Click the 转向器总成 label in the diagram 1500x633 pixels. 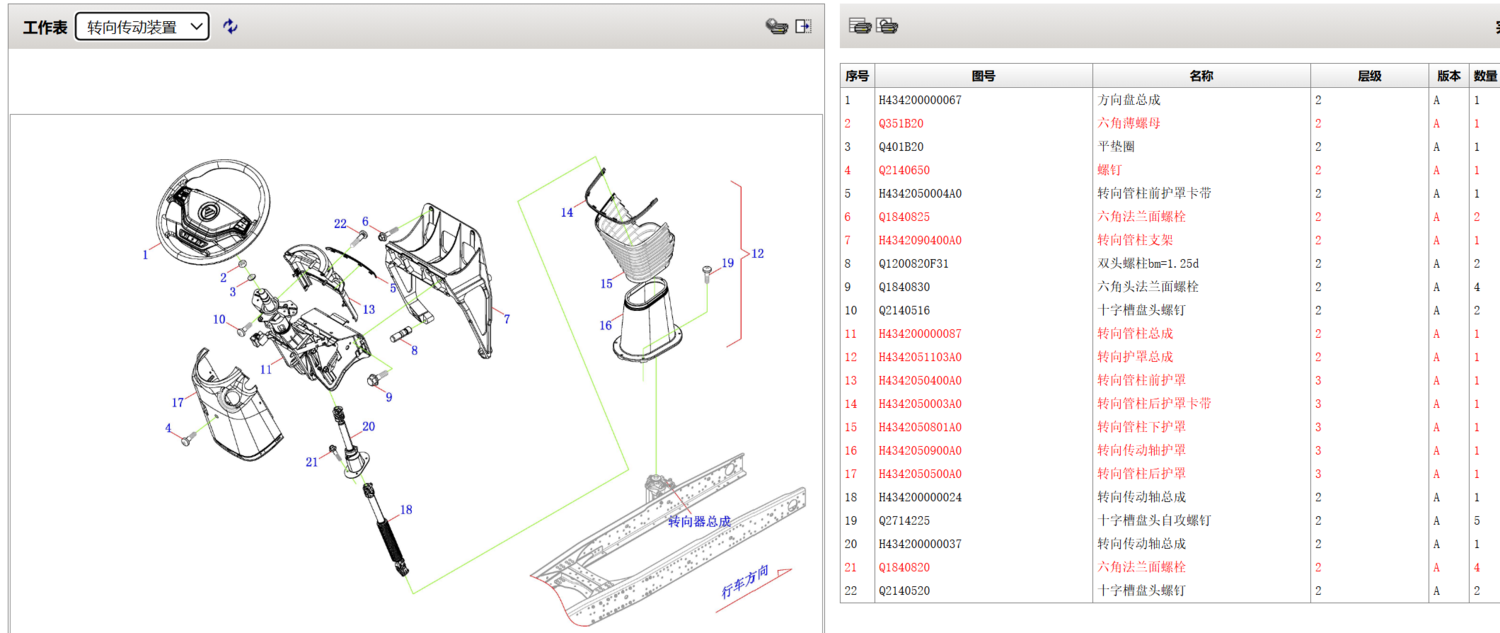699,521
